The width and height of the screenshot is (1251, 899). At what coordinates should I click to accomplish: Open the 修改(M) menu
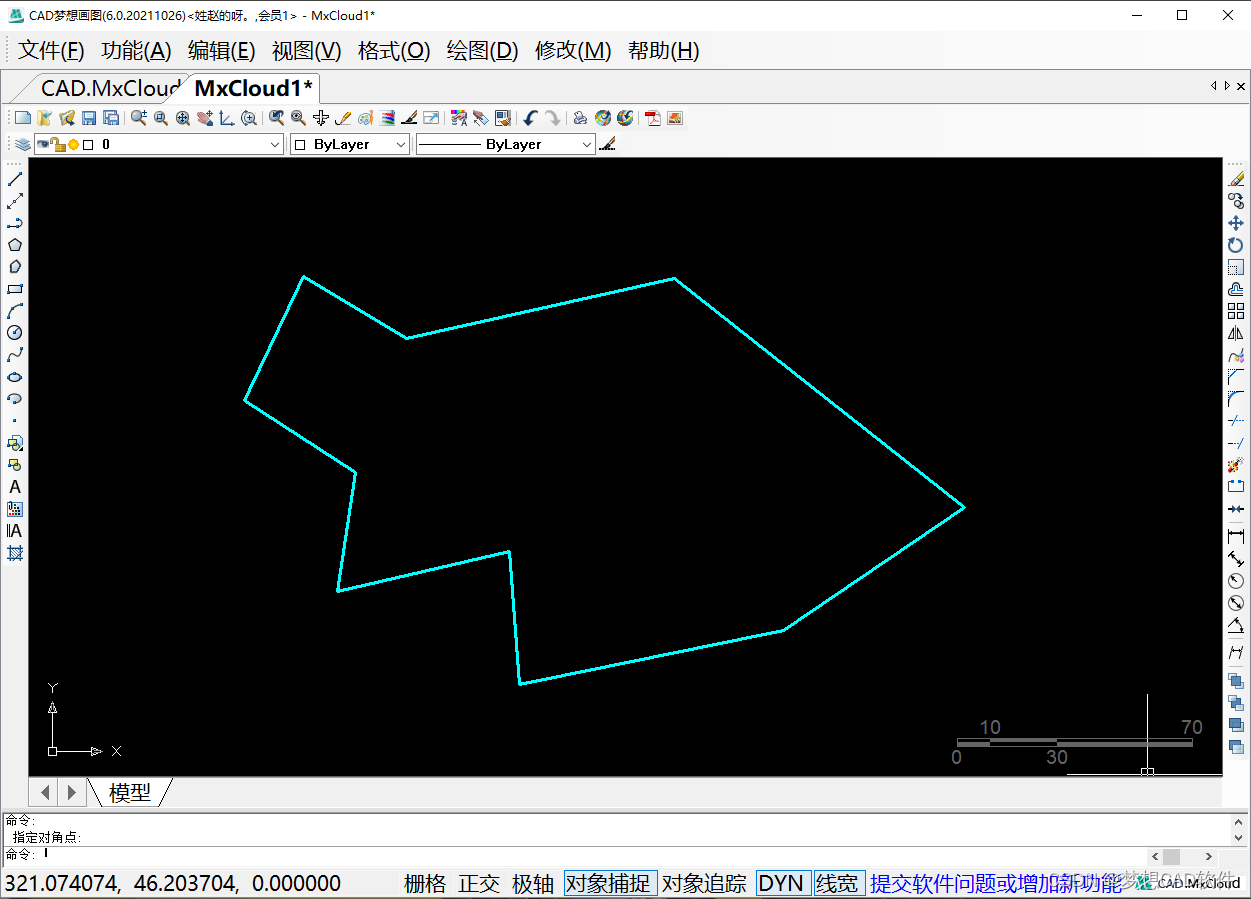(573, 51)
